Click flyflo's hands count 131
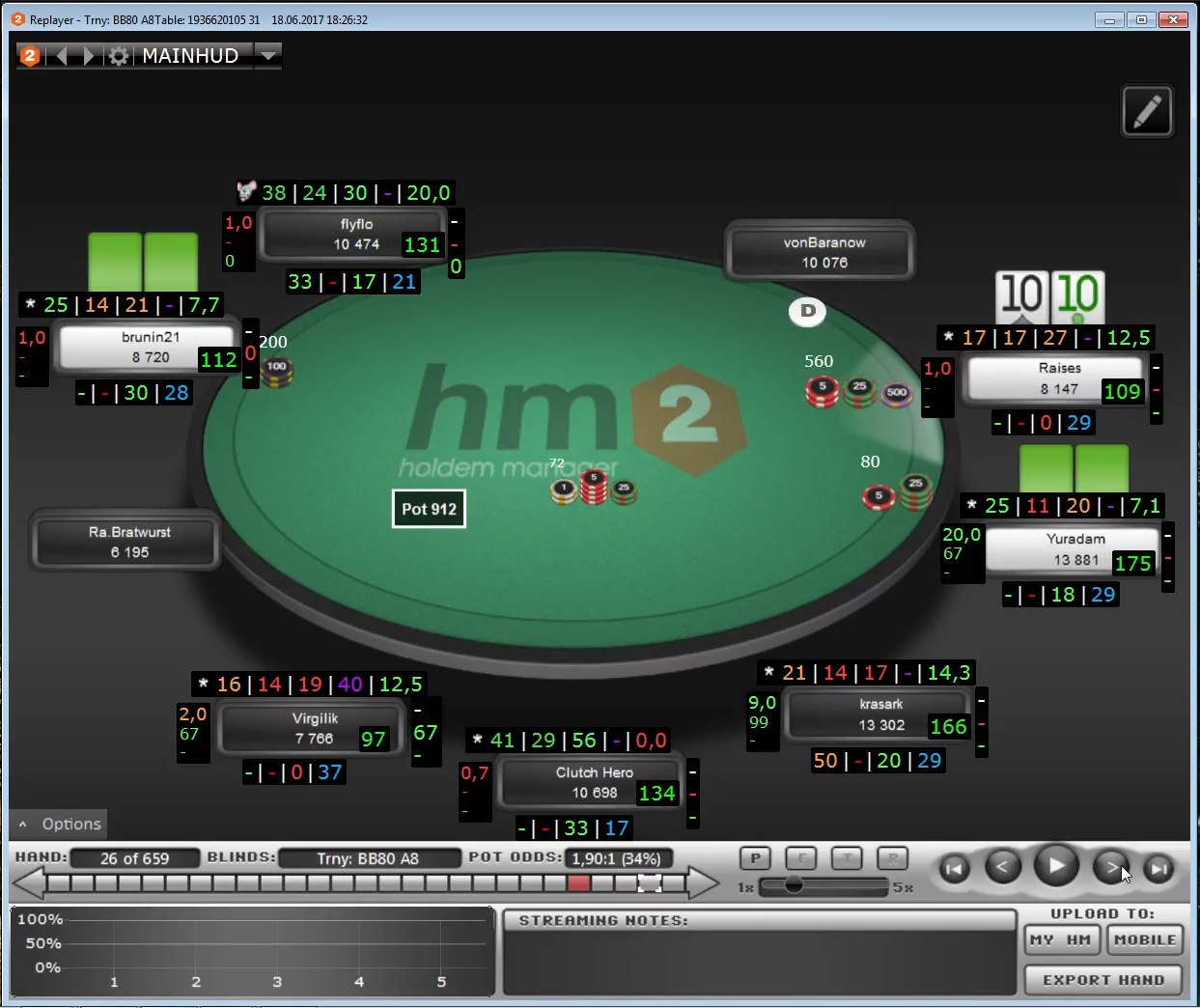This screenshot has height=1008, width=1200. click(422, 245)
